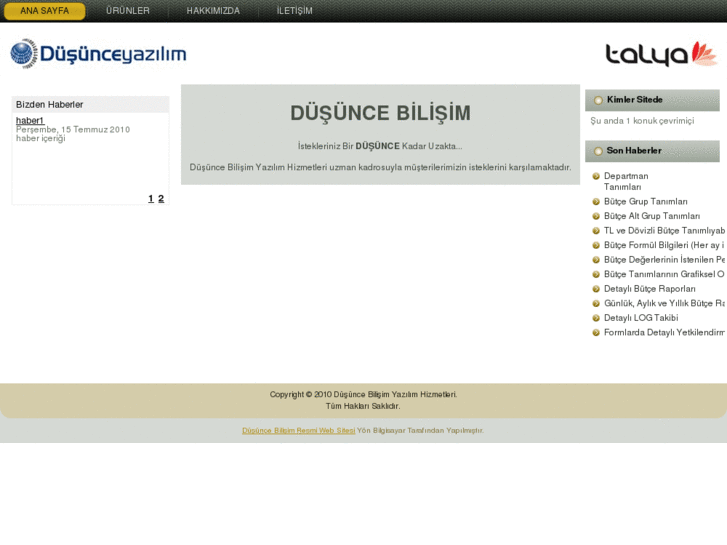
Task: Open Departman Tanımları news item
Action: [626, 181]
